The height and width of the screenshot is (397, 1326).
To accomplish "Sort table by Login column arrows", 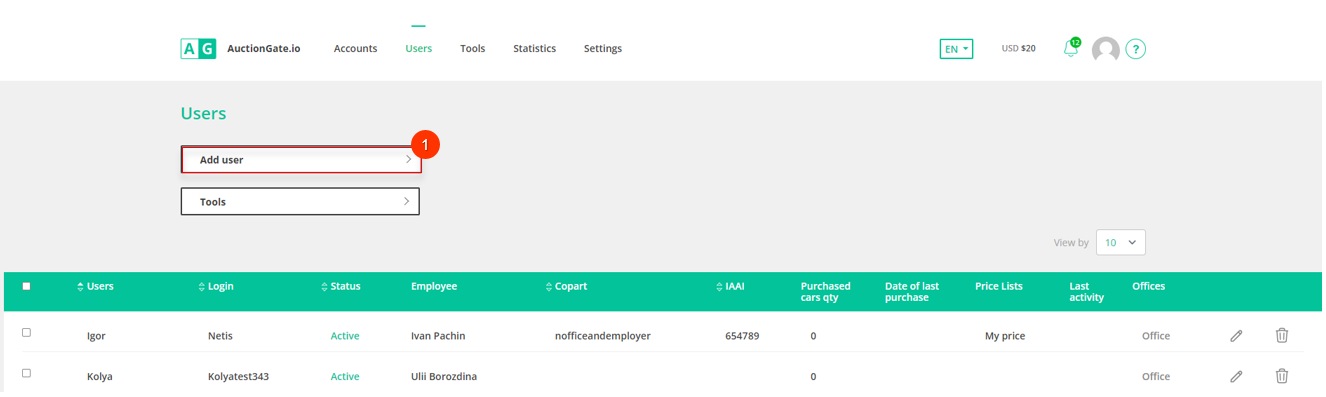I will click(202, 287).
